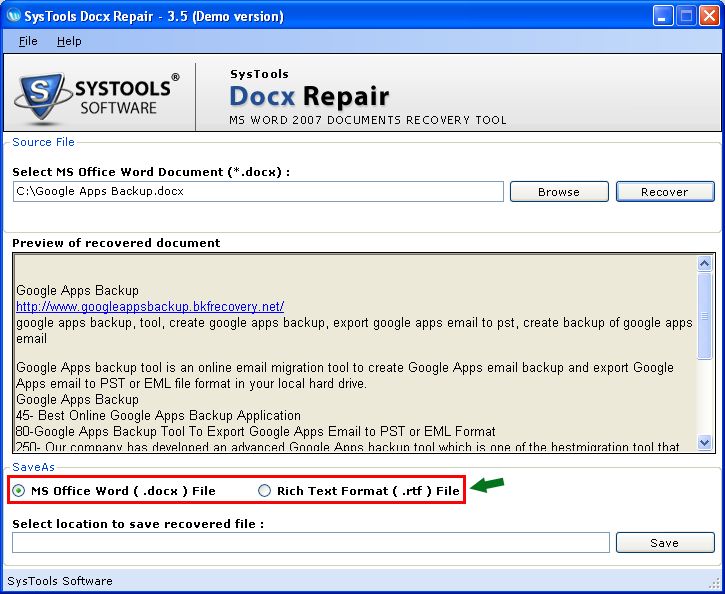Click the 'Docx Repair' banner title
Image resolution: width=725 pixels, height=594 pixels.
pyautogui.click(x=309, y=96)
